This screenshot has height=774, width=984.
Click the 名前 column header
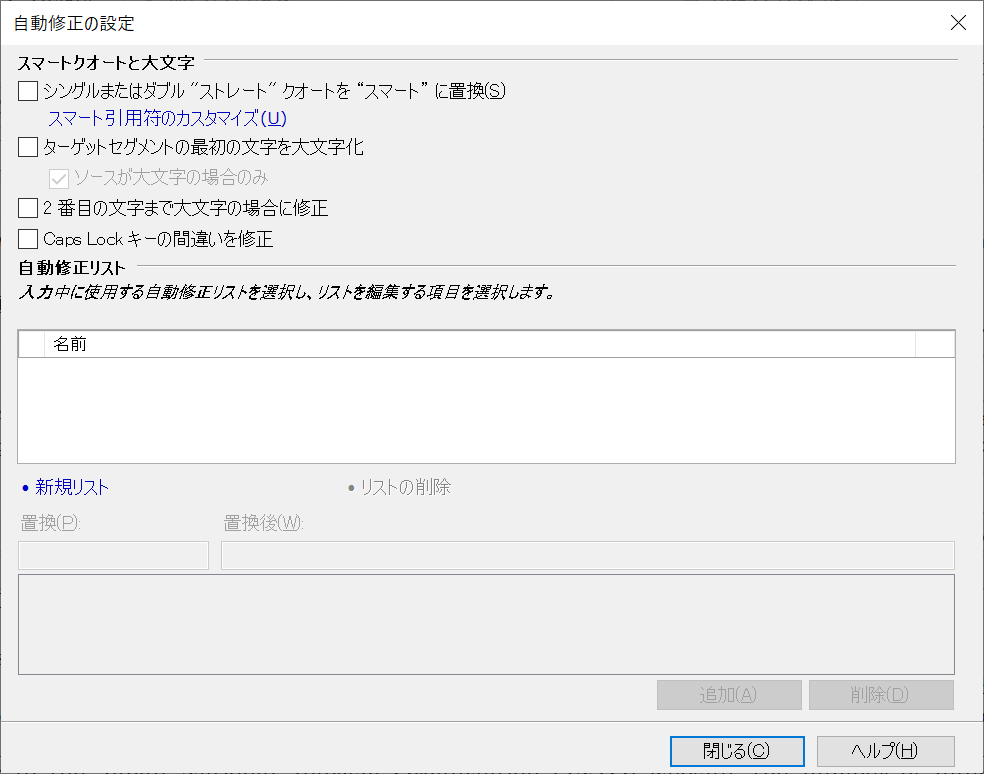(x=480, y=344)
